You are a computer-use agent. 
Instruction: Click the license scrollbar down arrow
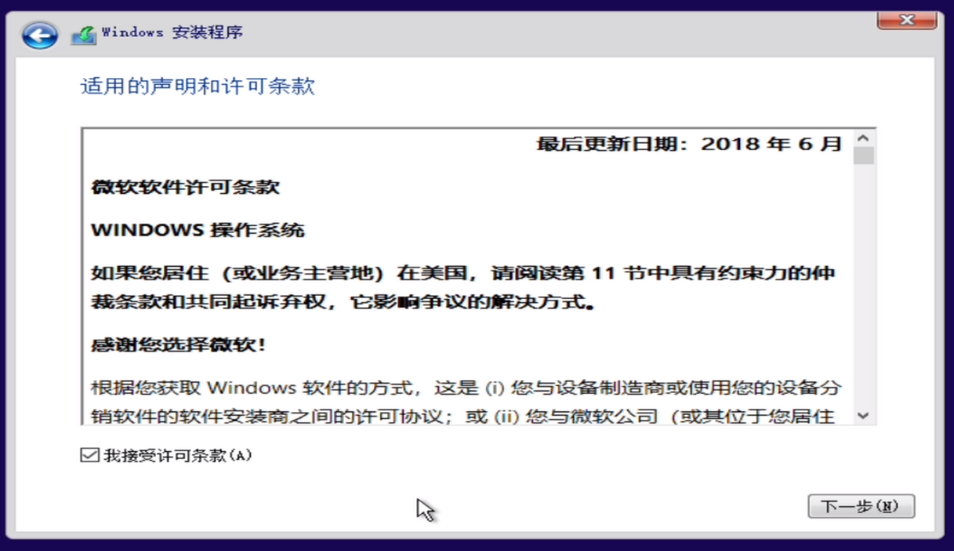tap(863, 415)
